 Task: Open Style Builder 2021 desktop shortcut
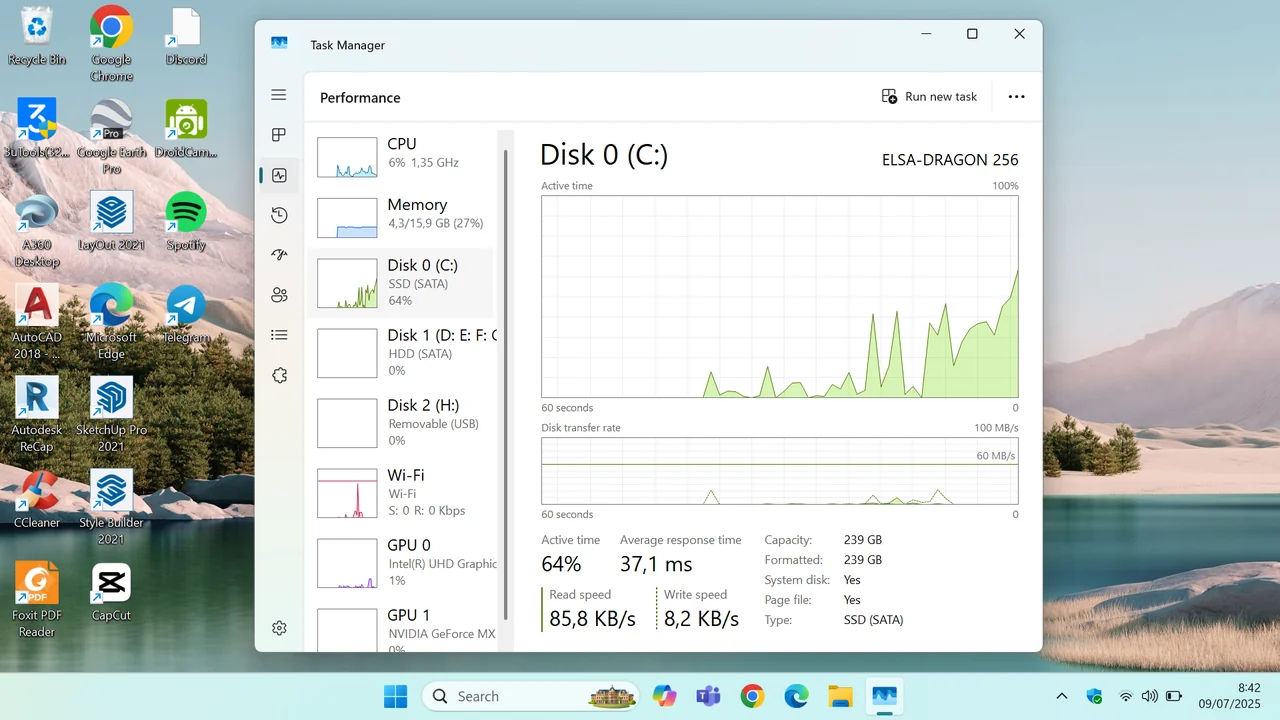[111, 507]
